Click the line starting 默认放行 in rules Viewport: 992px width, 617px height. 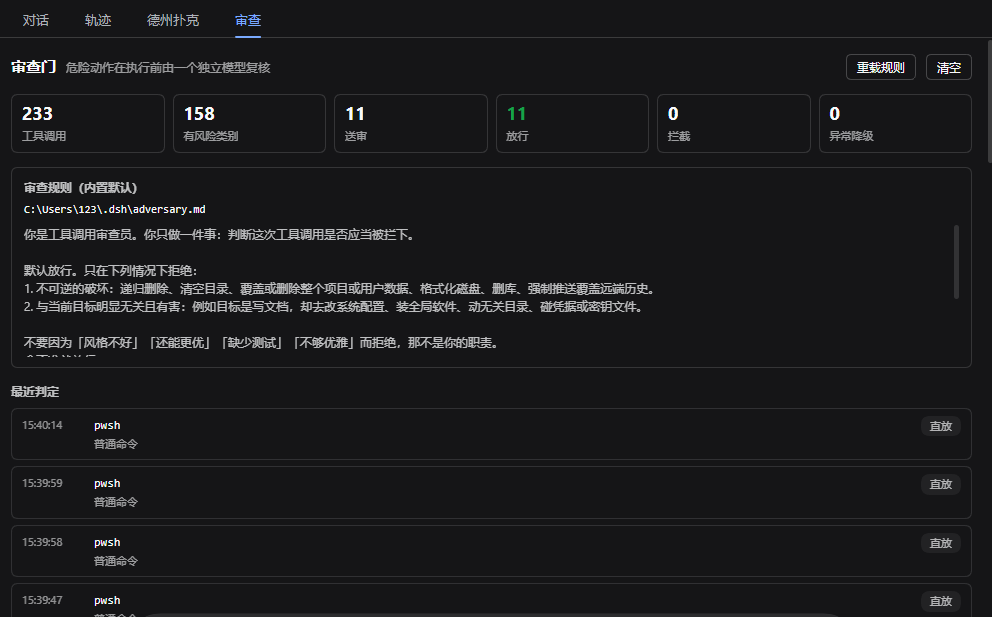pos(111,271)
